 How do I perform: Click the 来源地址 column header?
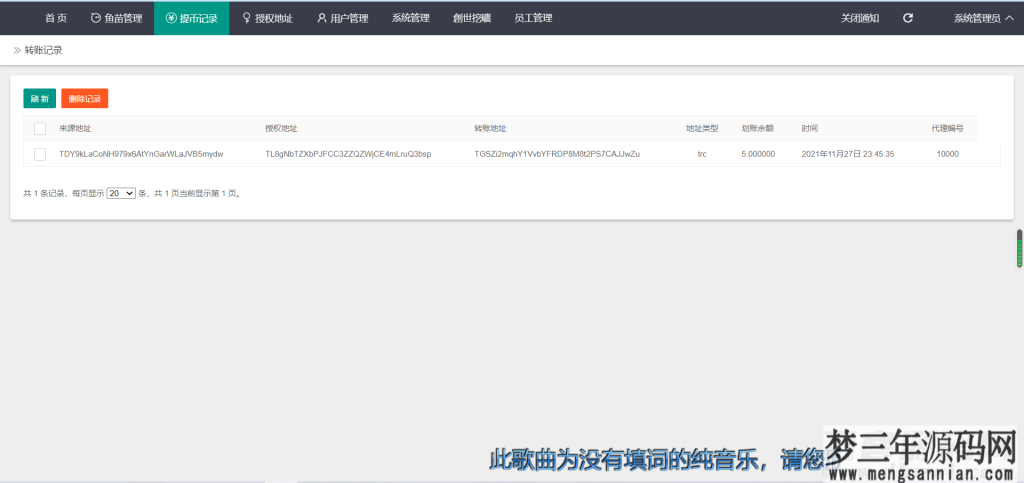click(x=75, y=129)
